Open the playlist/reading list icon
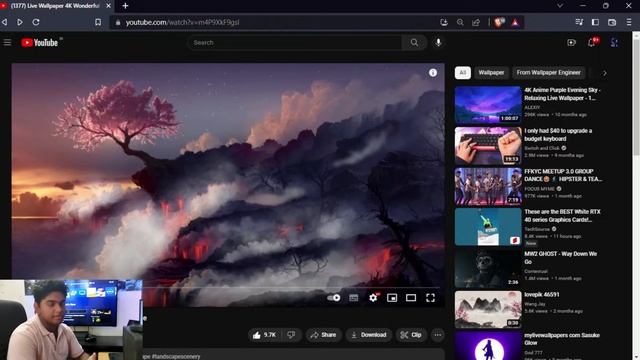The height and width of the screenshot is (360, 640). click(579, 22)
